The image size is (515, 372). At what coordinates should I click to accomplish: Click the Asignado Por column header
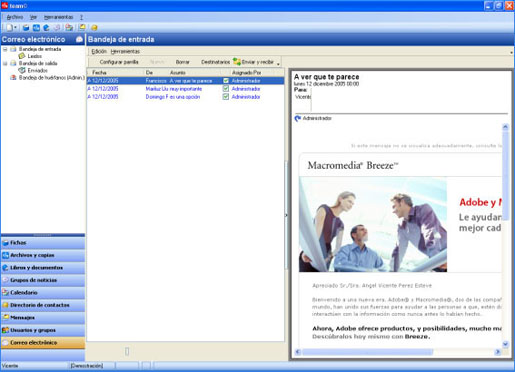257,72
